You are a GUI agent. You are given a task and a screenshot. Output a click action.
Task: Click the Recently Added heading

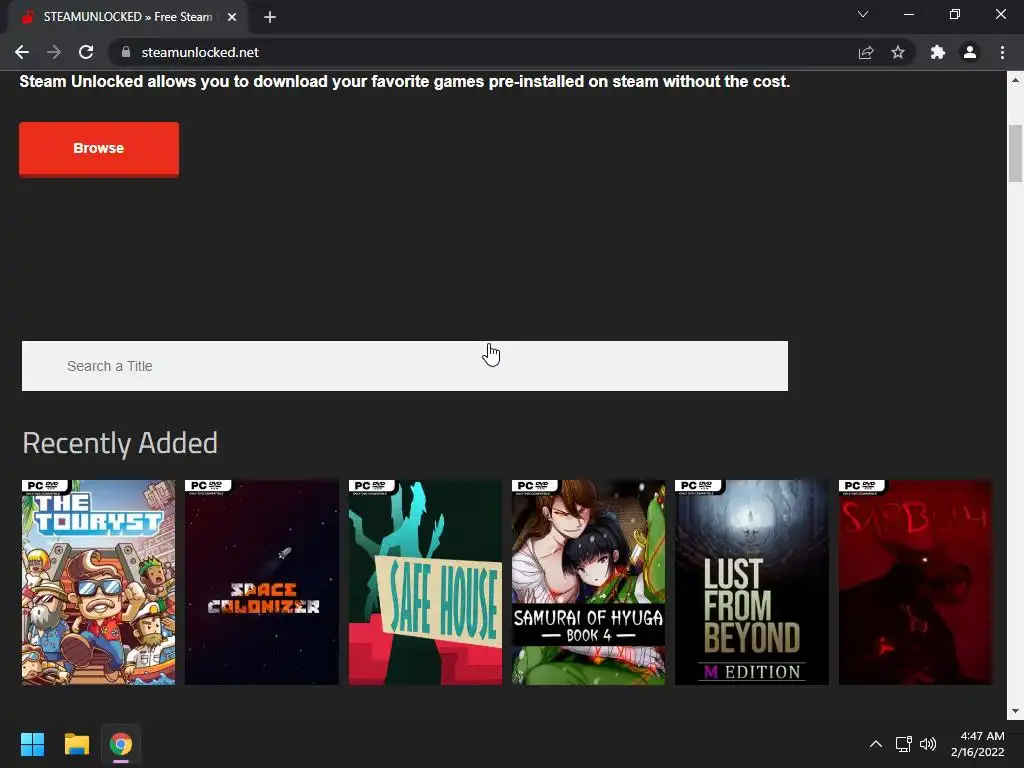pos(120,443)
